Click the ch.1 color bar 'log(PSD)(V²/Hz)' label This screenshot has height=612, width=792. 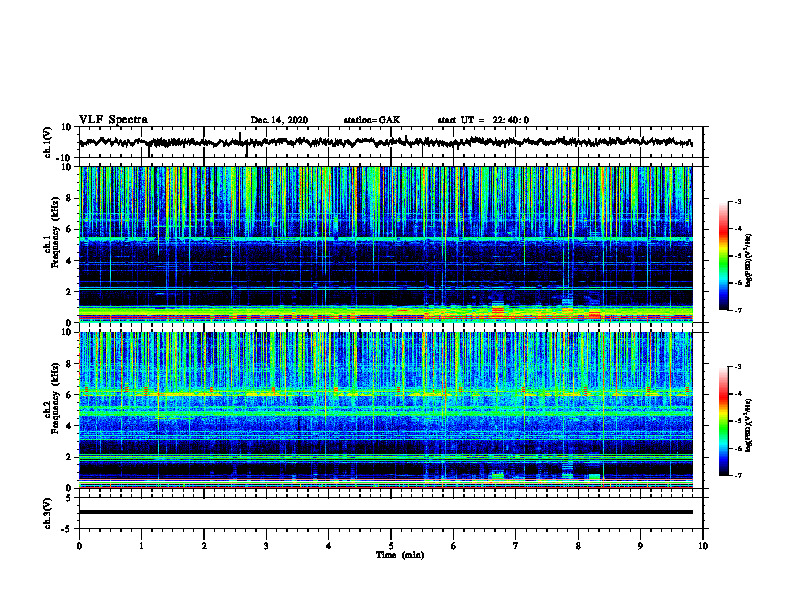[749, 261]
